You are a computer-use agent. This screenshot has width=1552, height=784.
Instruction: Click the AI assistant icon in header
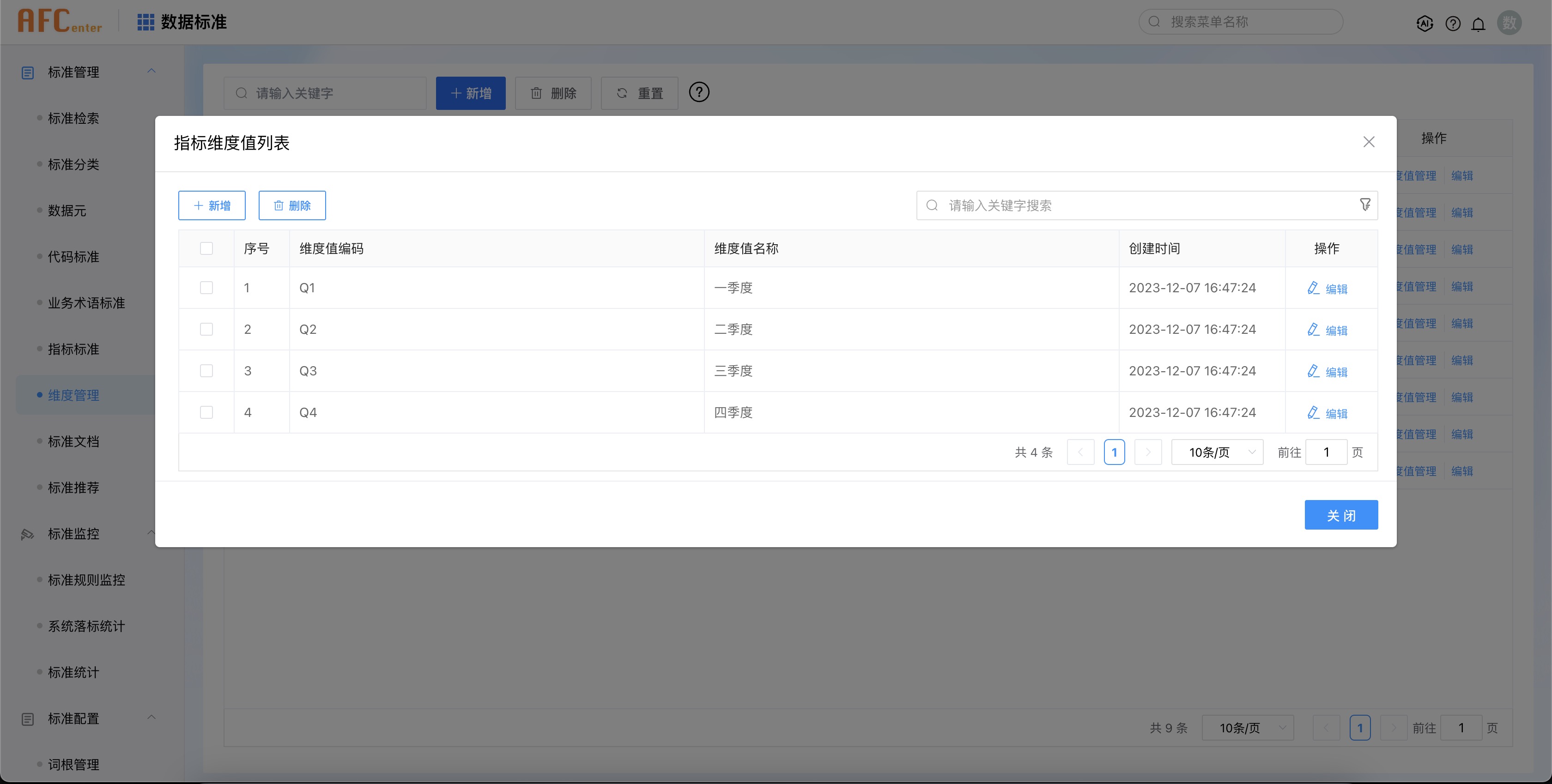[1424, 24]
